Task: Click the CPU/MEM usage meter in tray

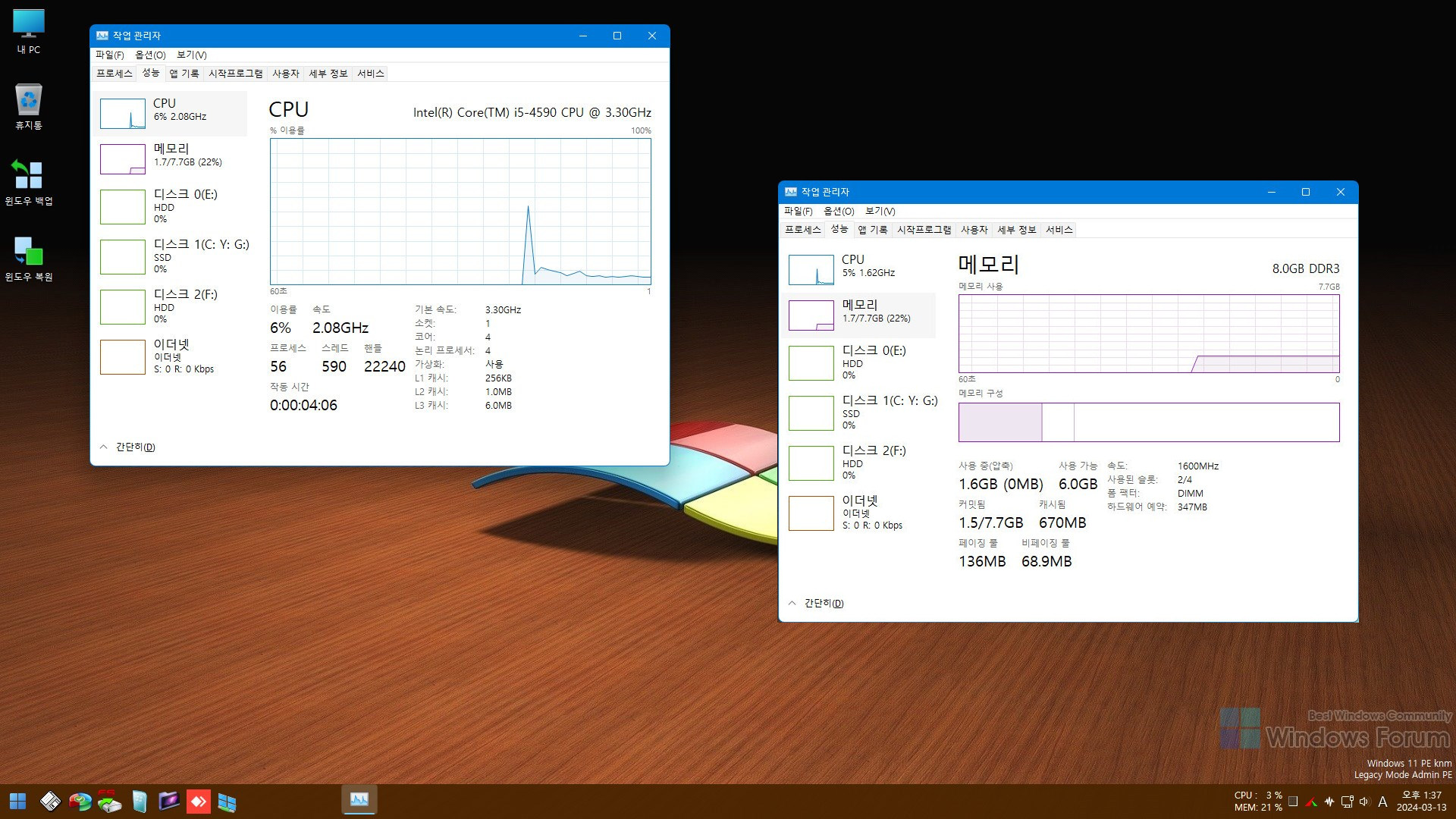Action: click(1258, 802)
